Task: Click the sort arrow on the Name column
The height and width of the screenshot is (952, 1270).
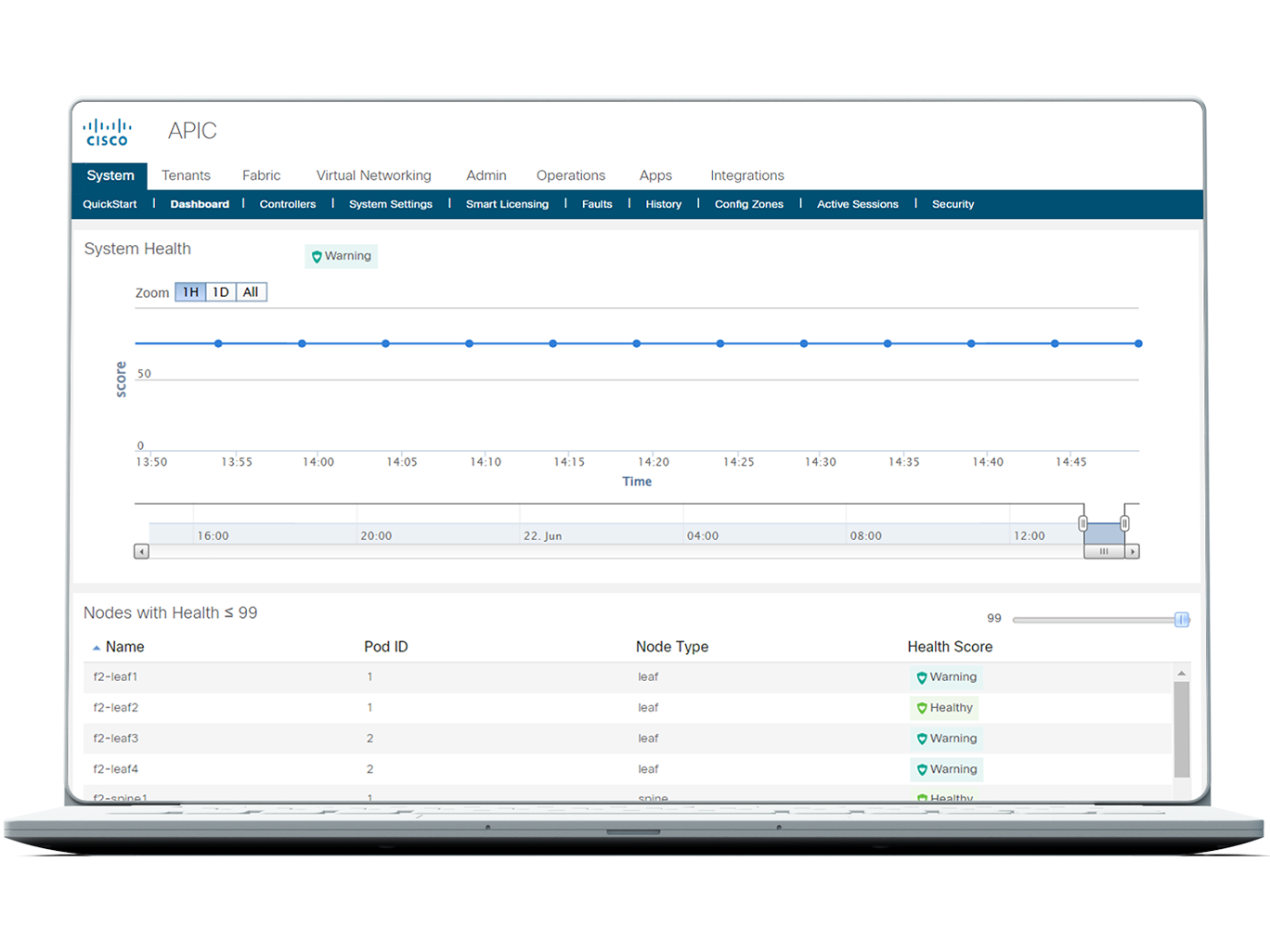Action: coord(97,646)
